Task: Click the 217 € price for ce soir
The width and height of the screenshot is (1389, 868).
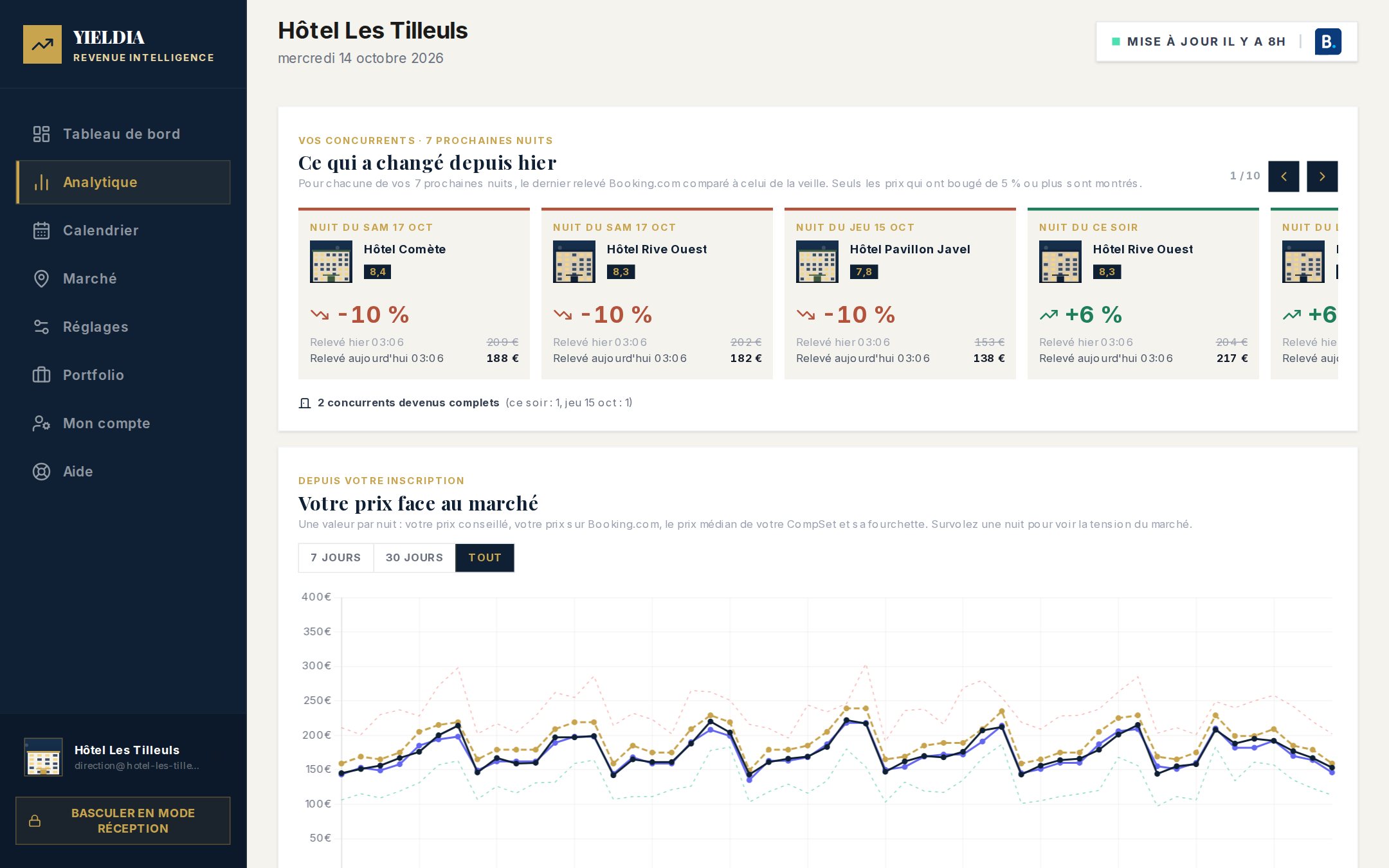Action: pyautogui.click(x=1232, y=358)
